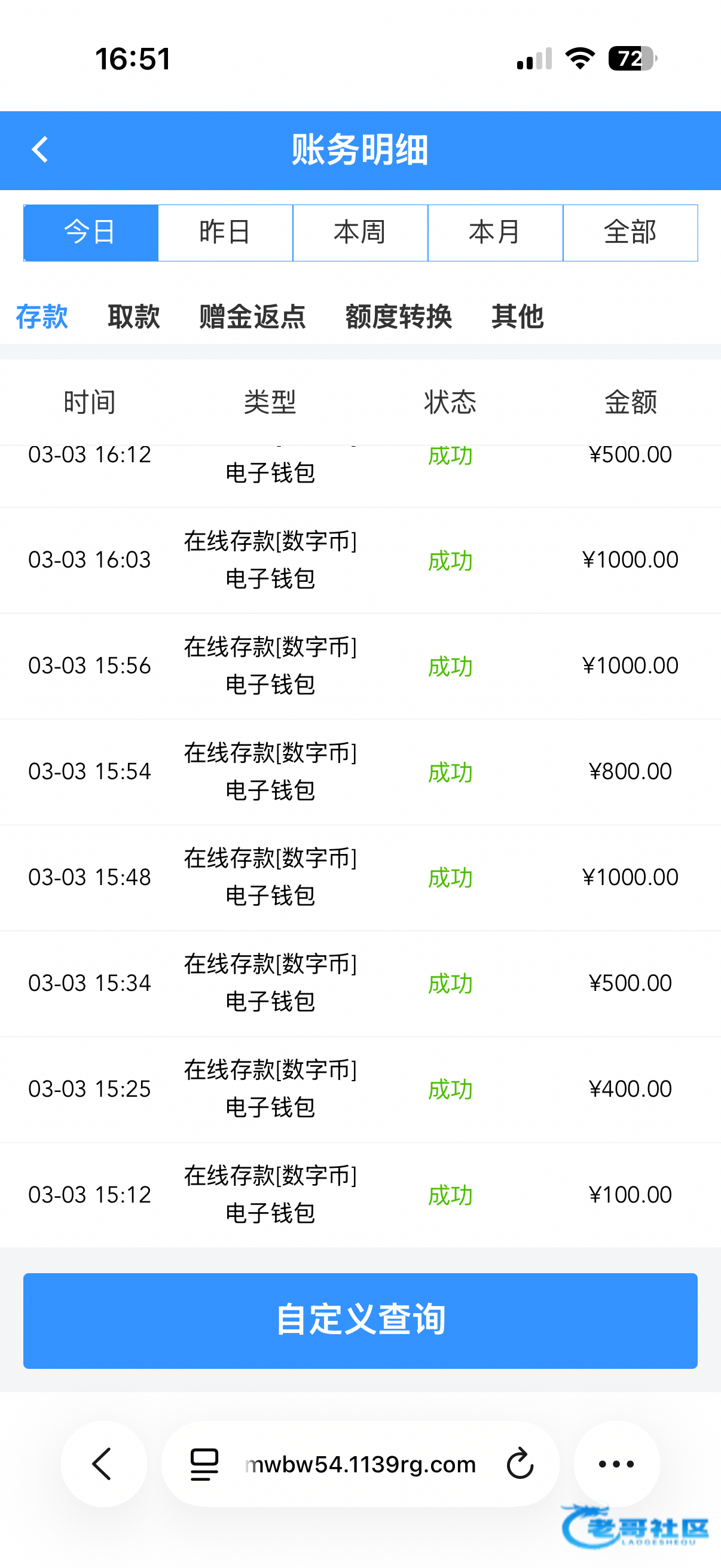Tap the battery indicator icon
This screenshot has width=721, height=1568.
[632, 59]
